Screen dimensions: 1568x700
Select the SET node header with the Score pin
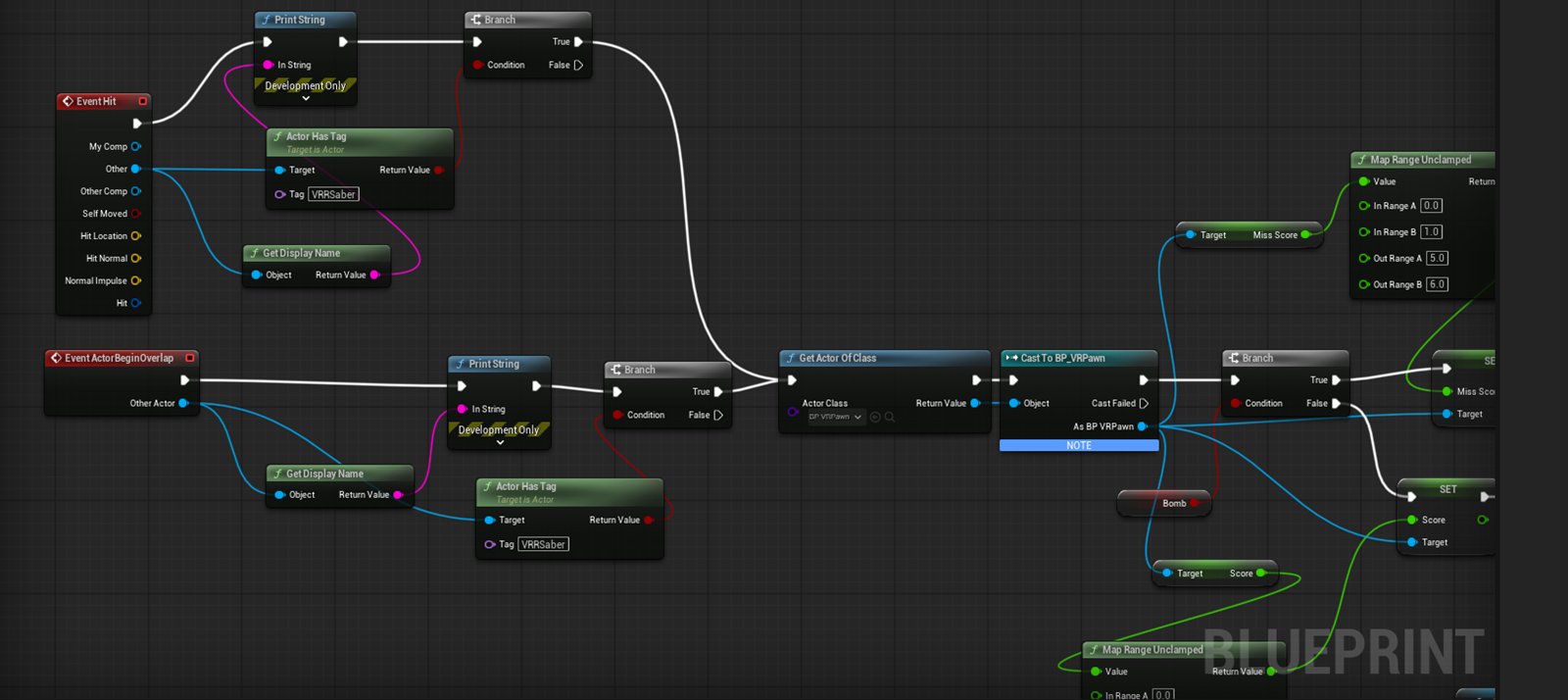tap(1447, 488)
